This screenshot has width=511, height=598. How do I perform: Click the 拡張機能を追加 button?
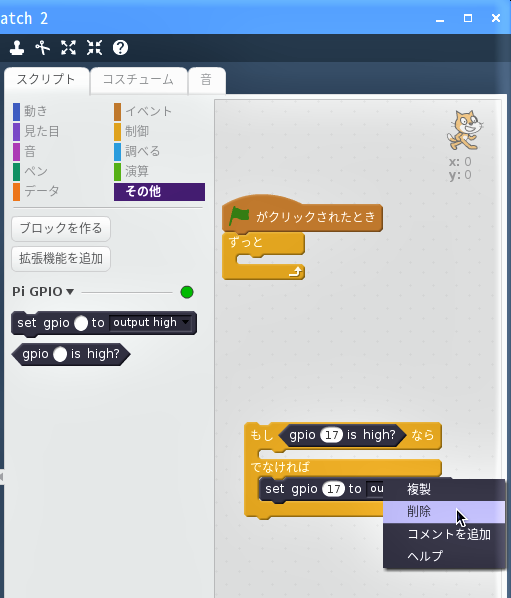(x=61, y=259)
